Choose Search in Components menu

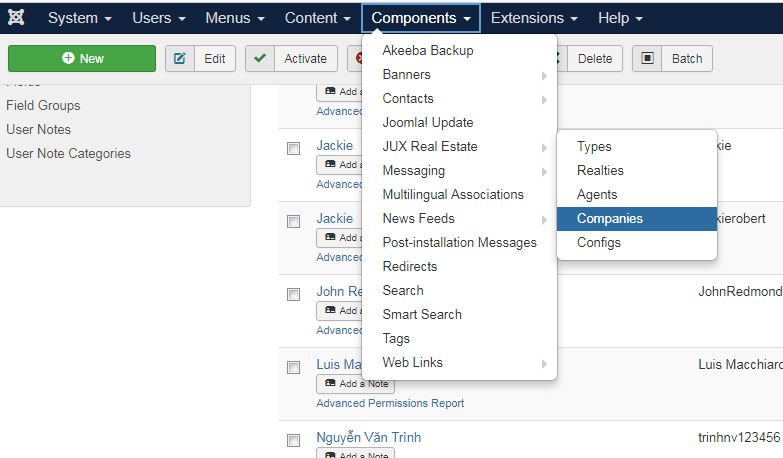coord(403,290)
